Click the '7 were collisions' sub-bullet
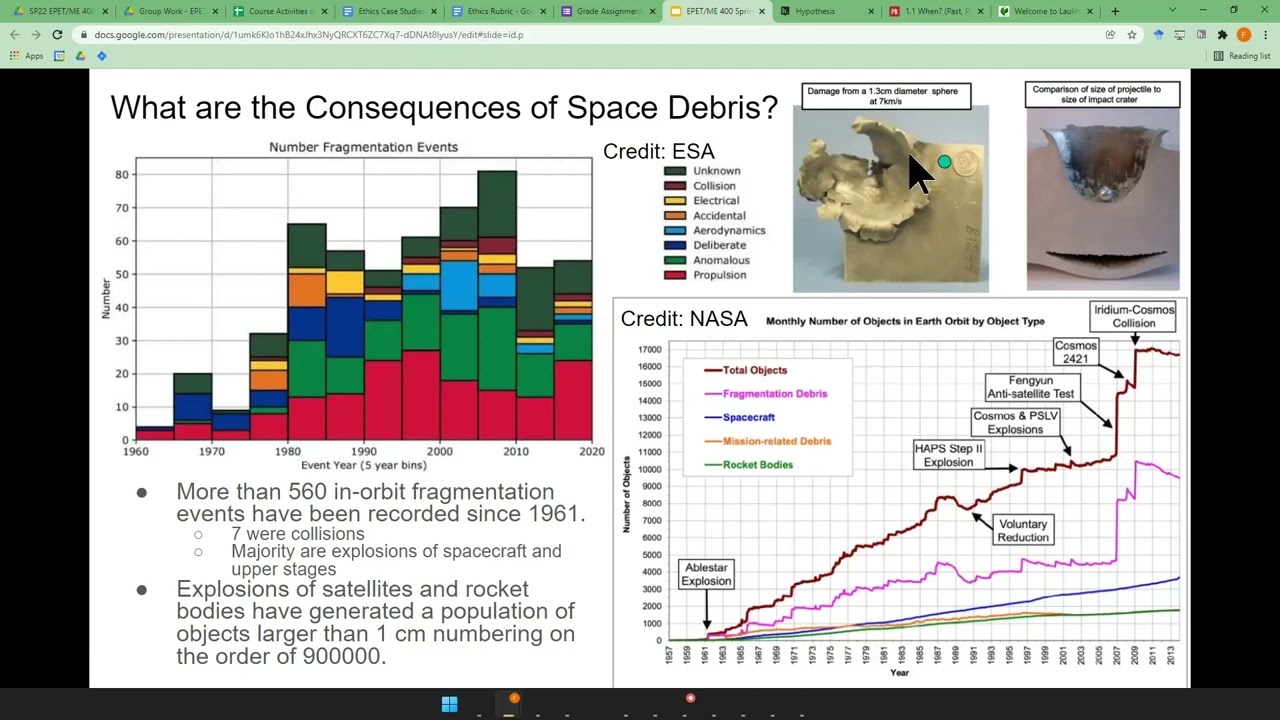Screen dimensions: 1280x720 click(298, 534)
